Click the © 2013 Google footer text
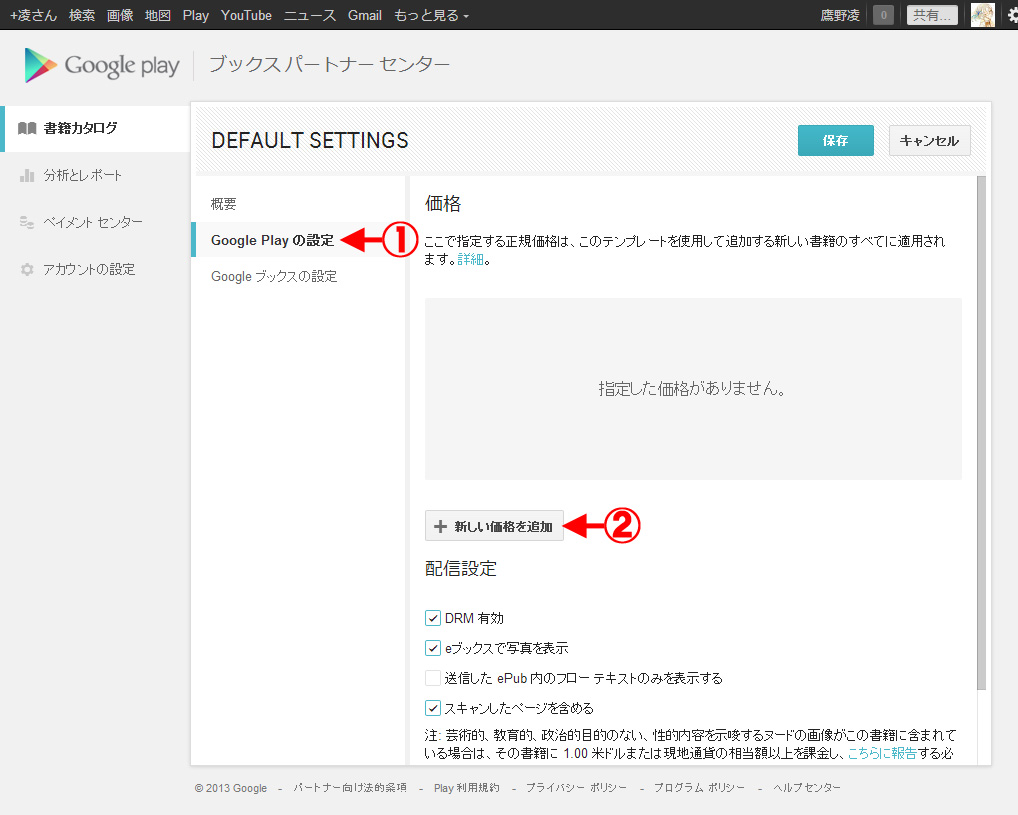 [230, 788]
